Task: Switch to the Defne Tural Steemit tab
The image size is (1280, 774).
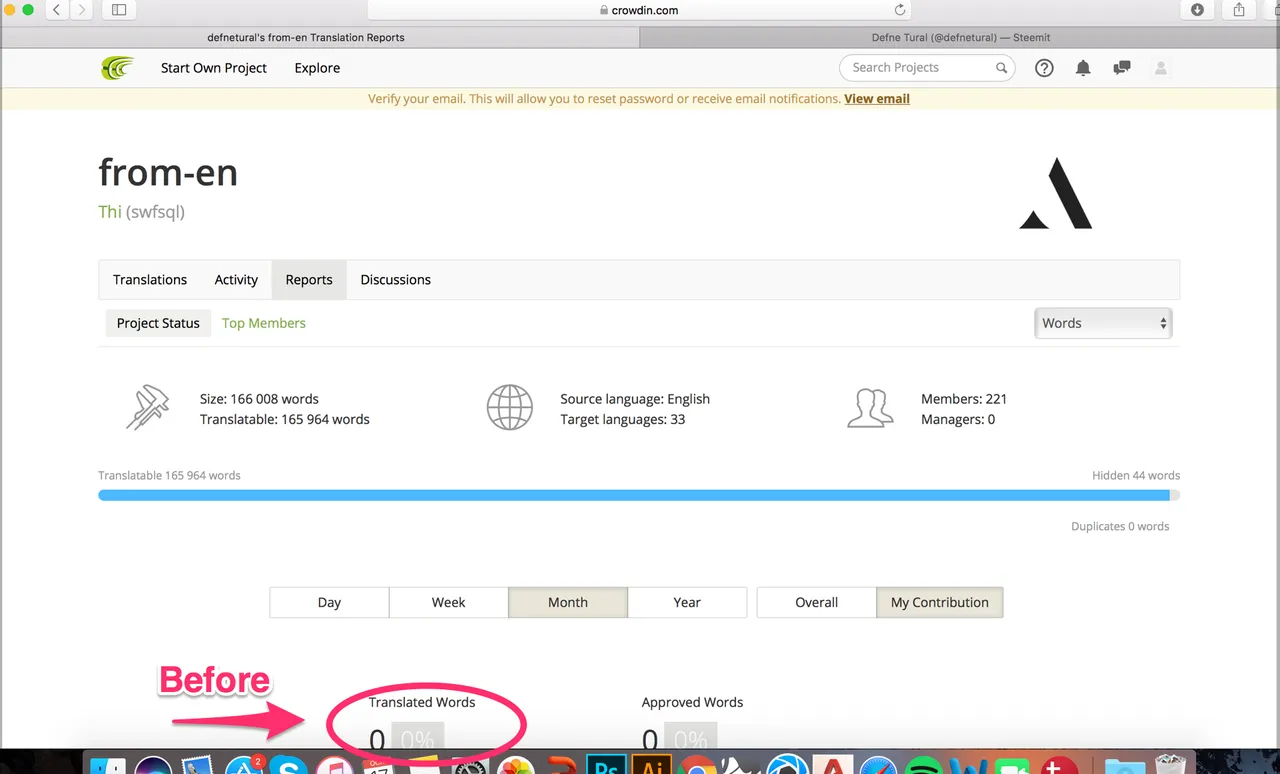Action: pyautogui.click(x=960, y=37)
